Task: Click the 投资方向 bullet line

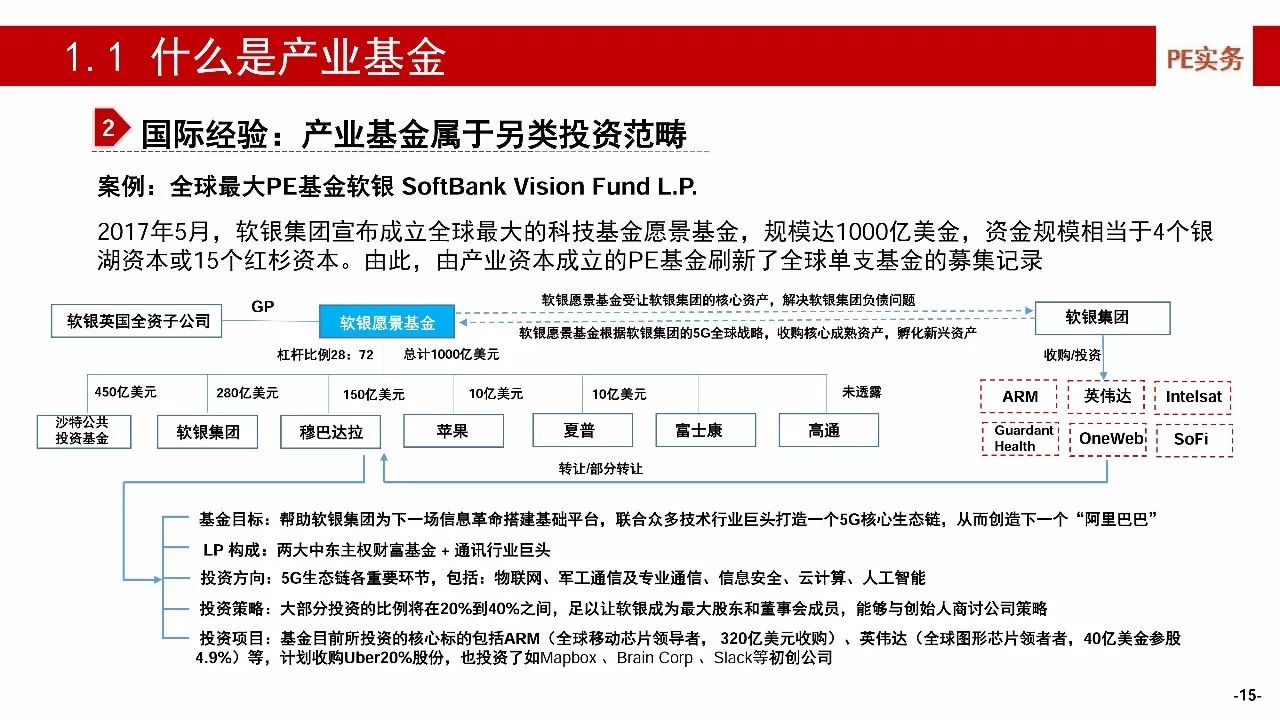Action: click(x=562, y=578)
